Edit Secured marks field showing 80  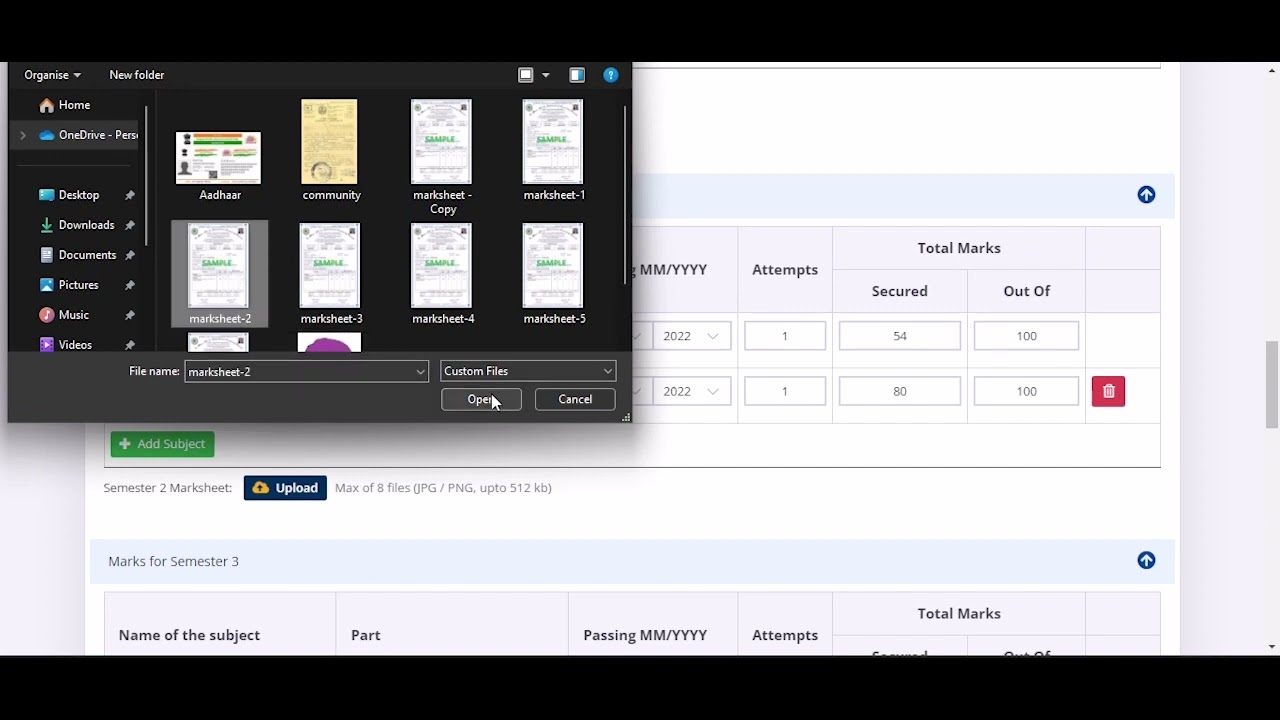pos(900,391)
